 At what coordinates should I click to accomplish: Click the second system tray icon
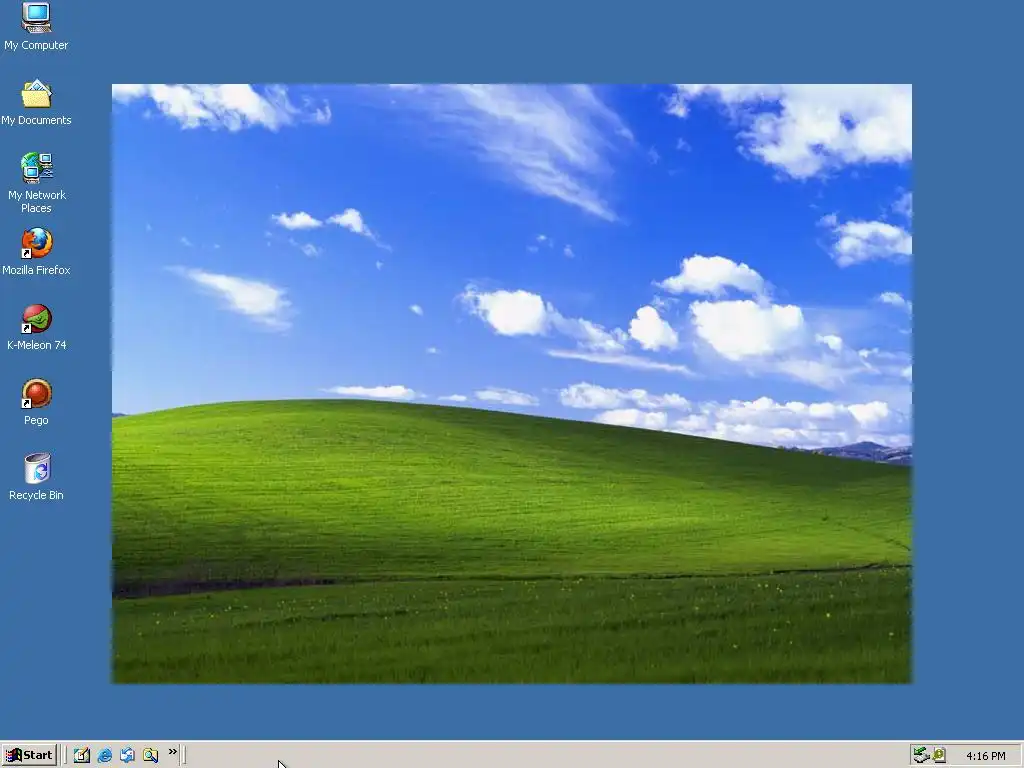(x=940, y=755)
